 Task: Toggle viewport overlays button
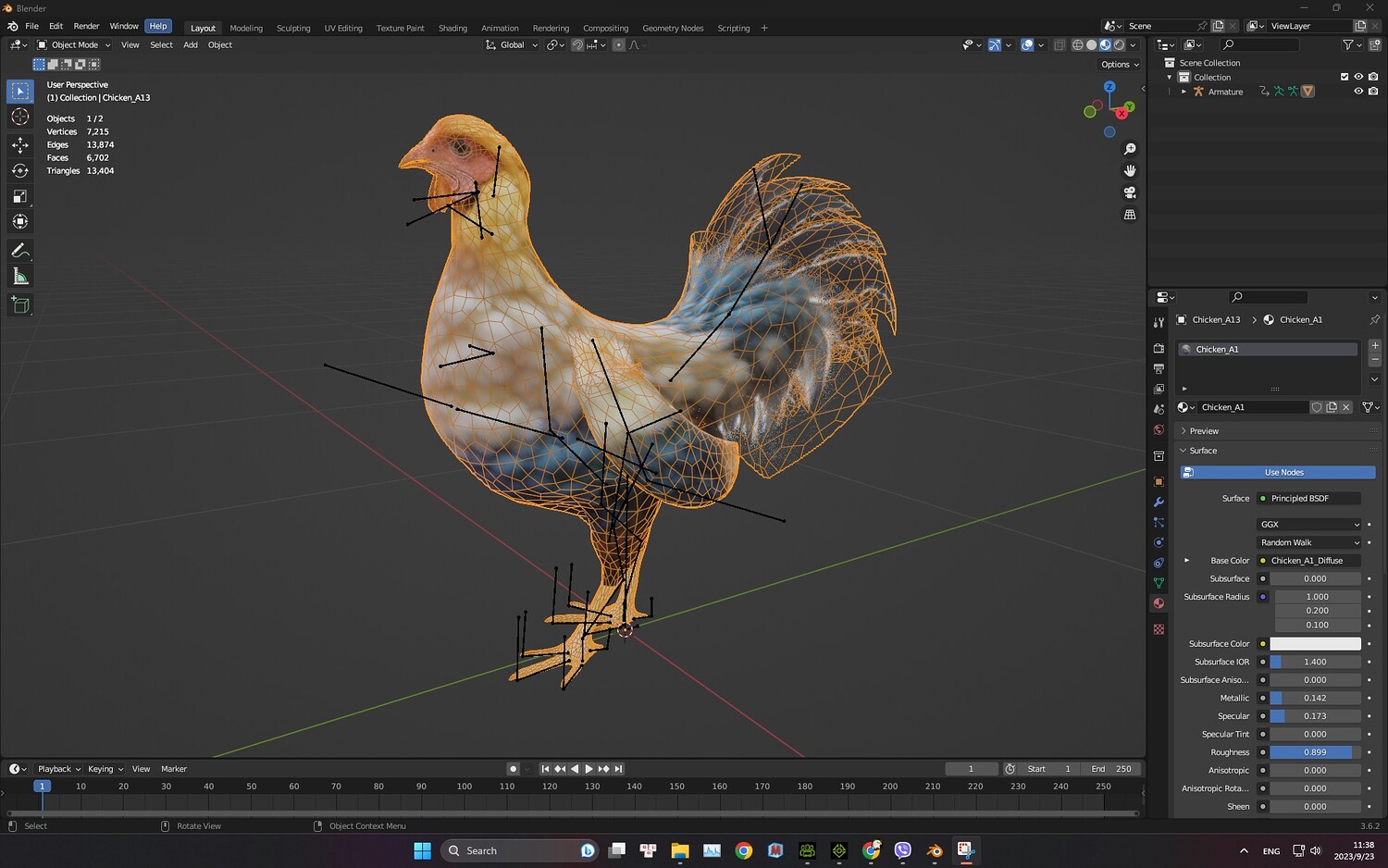pos(1027,44)
